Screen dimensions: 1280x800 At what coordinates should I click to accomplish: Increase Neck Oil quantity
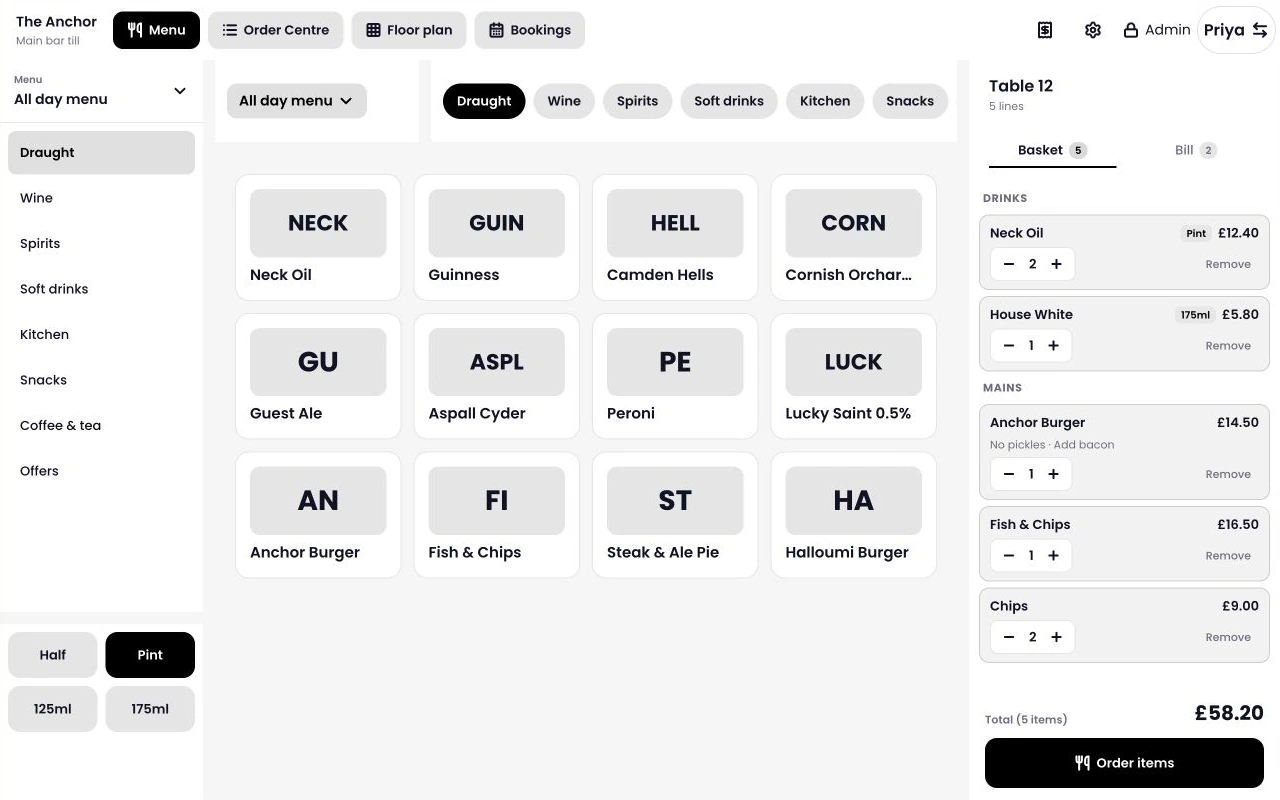(1056, 264)
